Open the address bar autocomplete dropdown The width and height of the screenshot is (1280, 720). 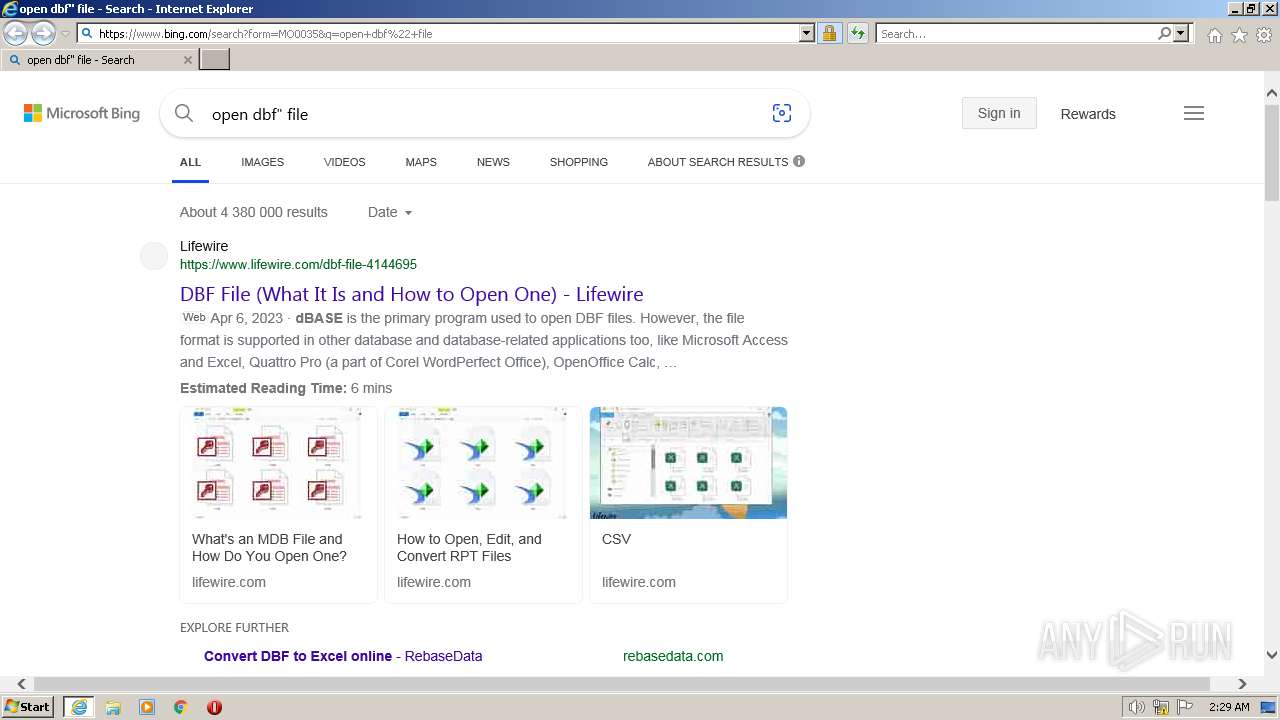[x=807, y=33]
